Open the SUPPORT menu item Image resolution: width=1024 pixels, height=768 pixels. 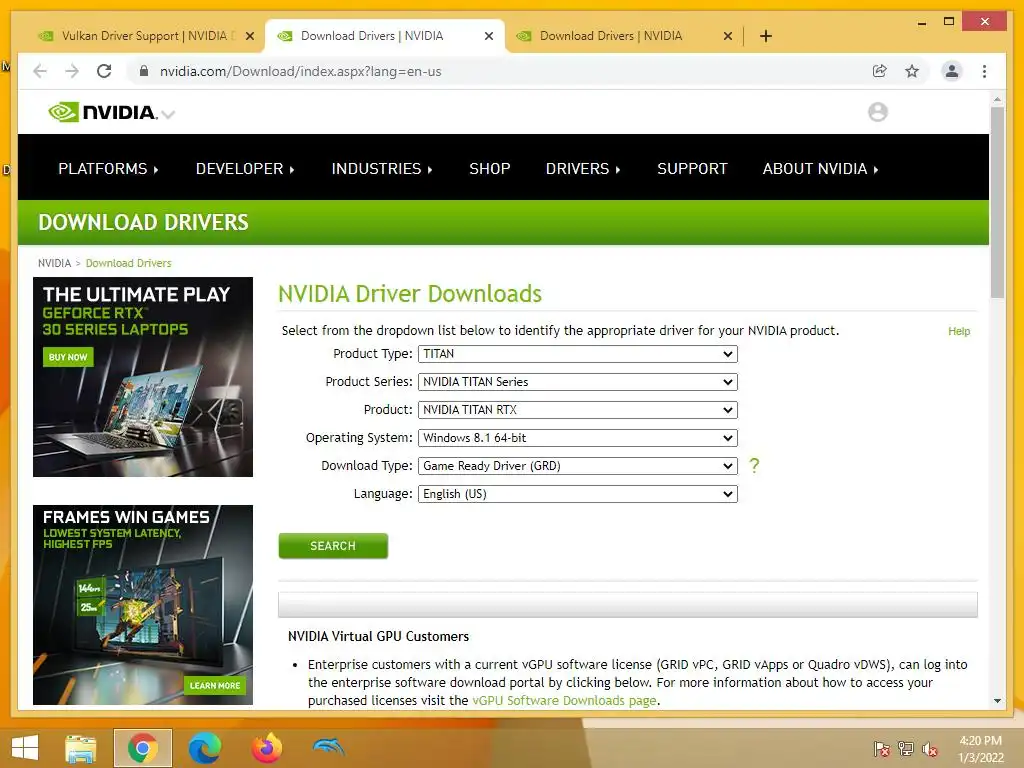692,168
